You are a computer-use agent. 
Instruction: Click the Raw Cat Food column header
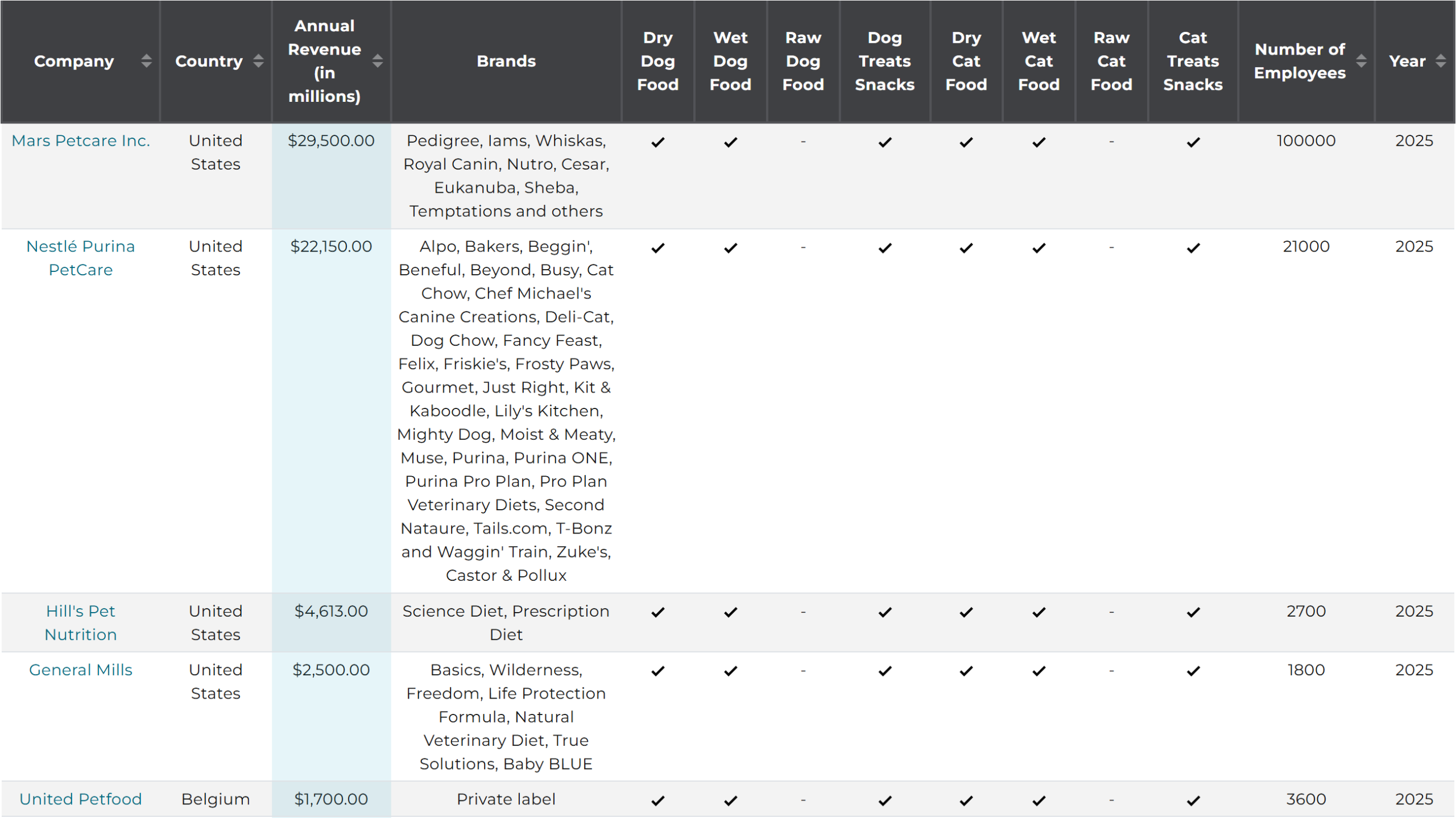1111,61
